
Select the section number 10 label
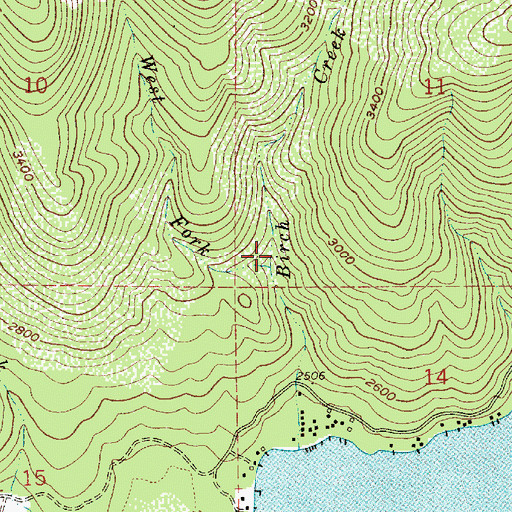[36, 85]
